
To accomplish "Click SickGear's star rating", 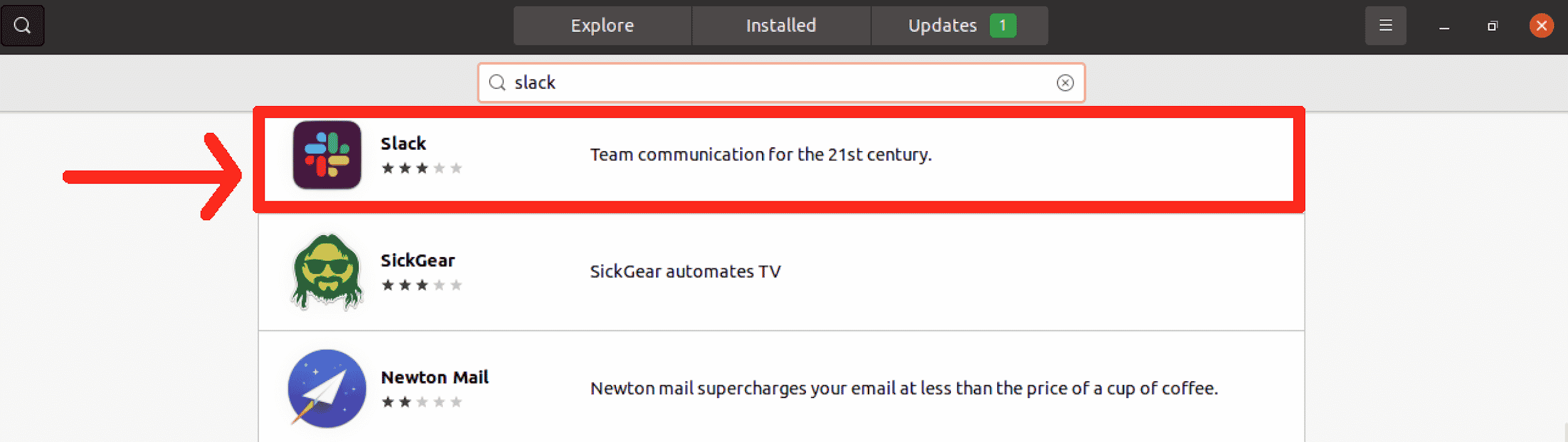I will tap(422, 285).
